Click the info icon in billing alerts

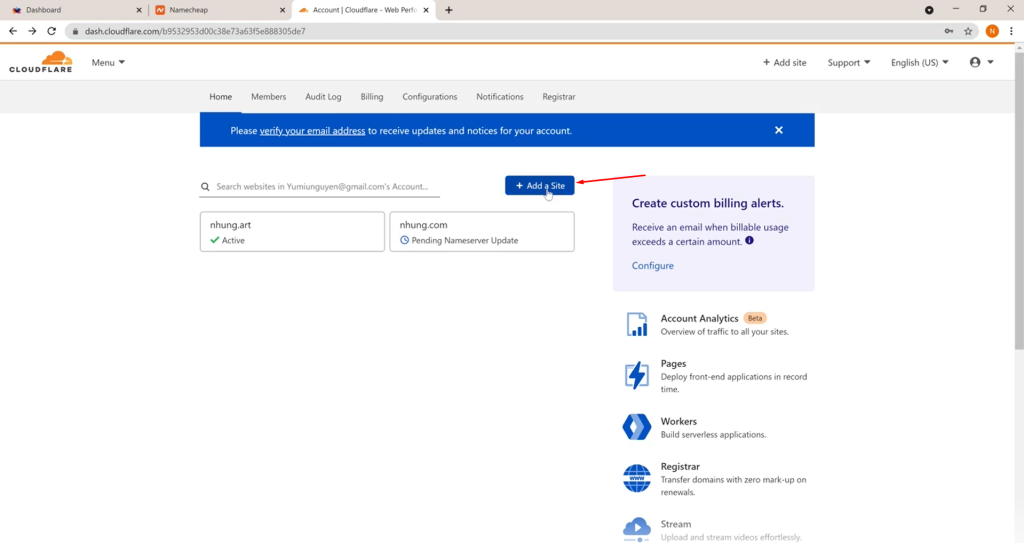coord(749,240)
